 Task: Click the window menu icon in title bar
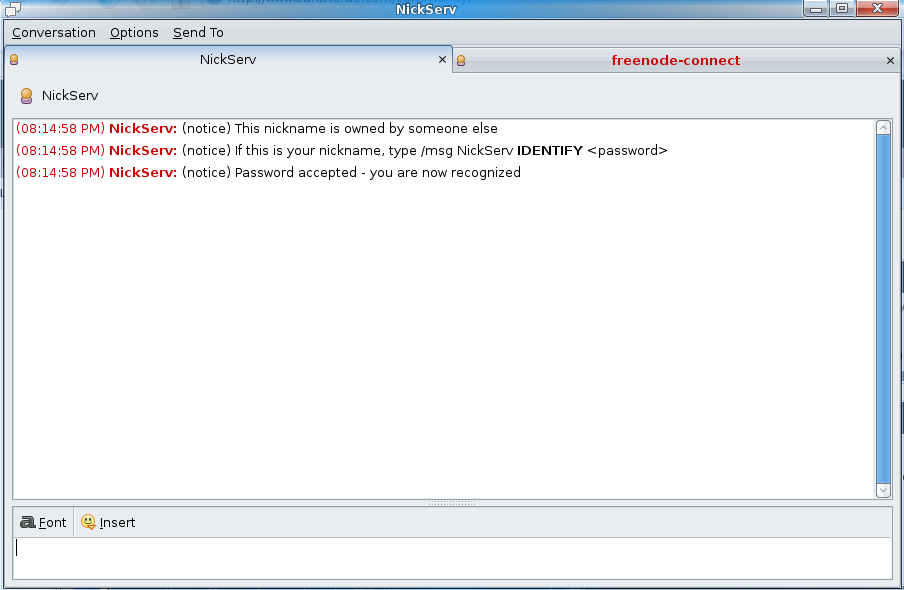click(13, 9)
